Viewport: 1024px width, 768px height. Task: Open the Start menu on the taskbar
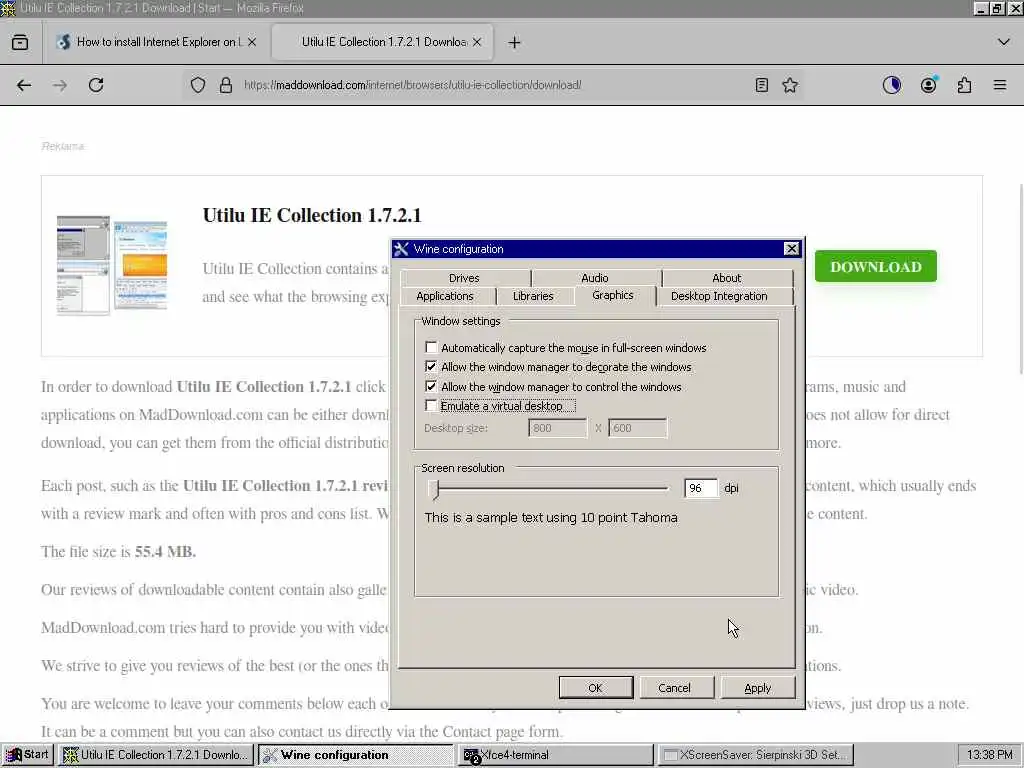(27, 755)
